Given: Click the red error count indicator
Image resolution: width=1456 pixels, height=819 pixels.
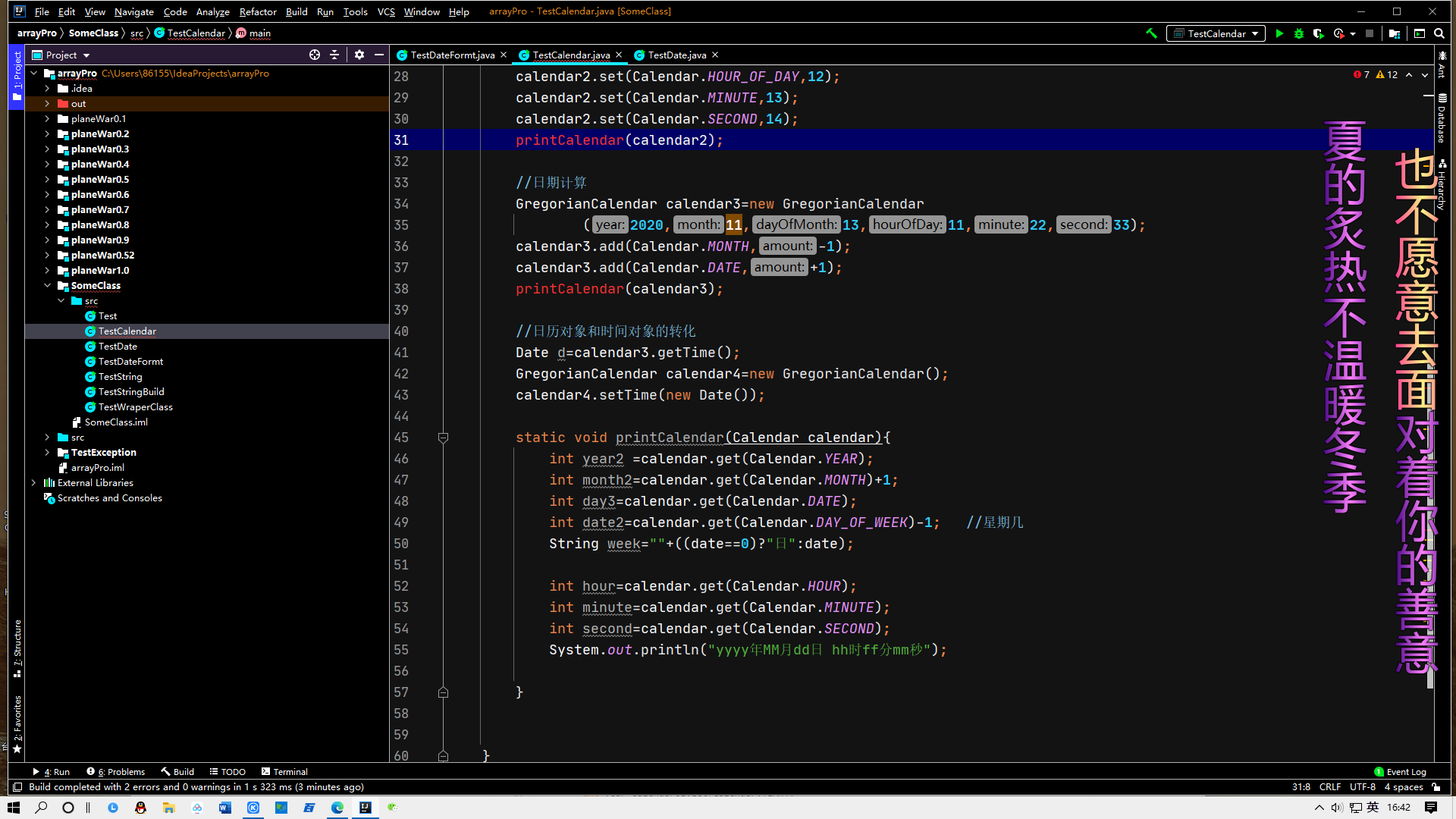Looking at the screenshot, I should [1361, 74].
